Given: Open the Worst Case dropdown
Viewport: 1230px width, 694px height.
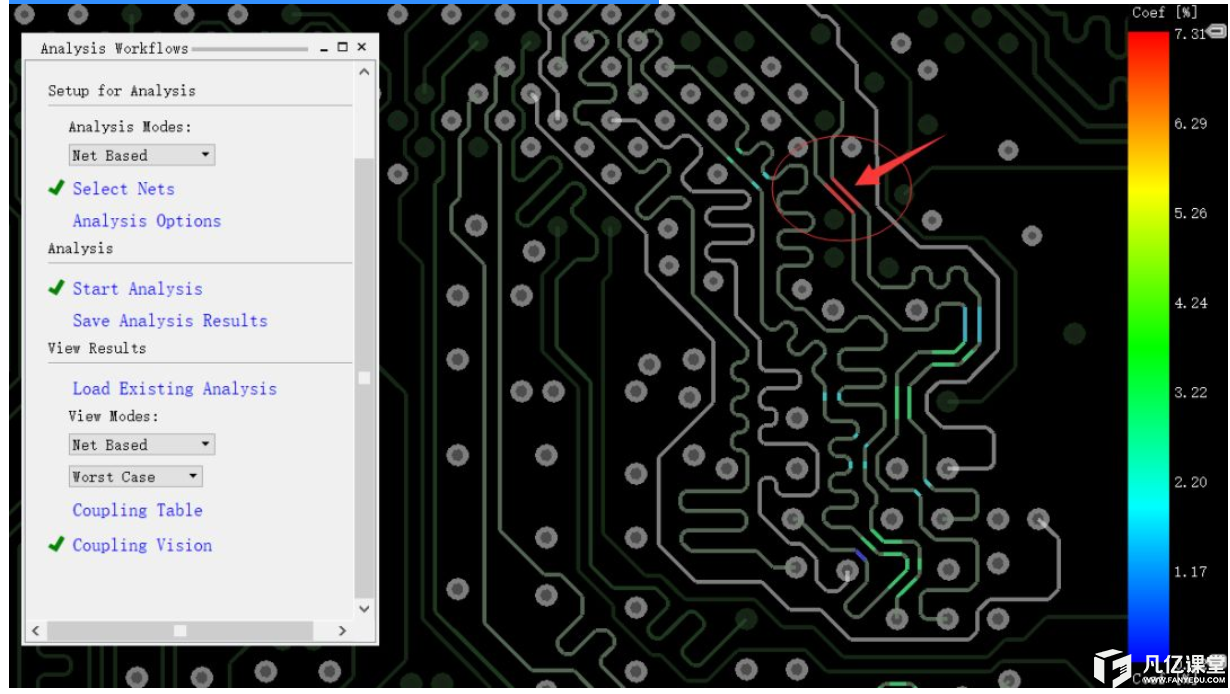Looking at the screenshot, I should [x=136, y=477].
